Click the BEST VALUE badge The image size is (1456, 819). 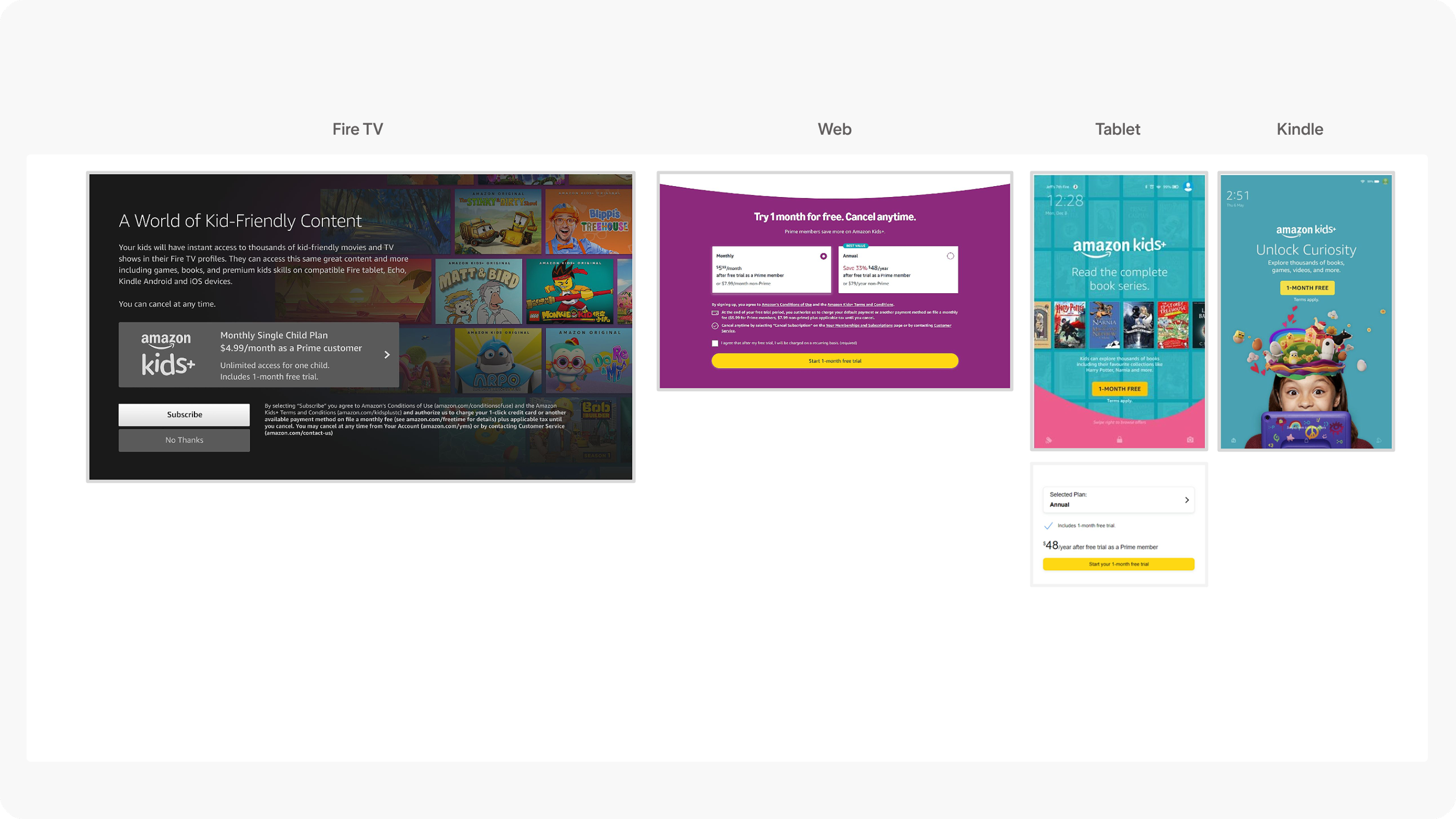point(856,246)
